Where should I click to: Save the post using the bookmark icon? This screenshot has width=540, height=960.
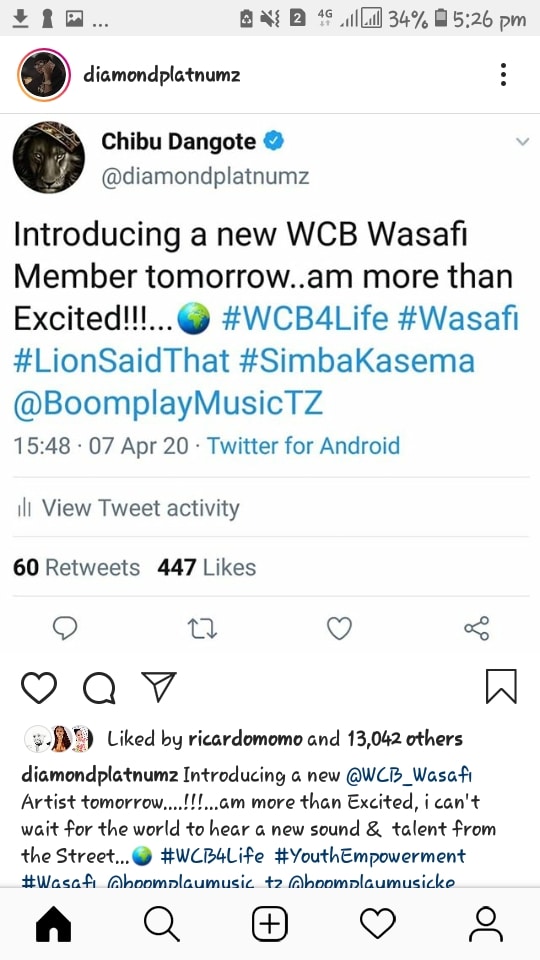click(501, 686)
